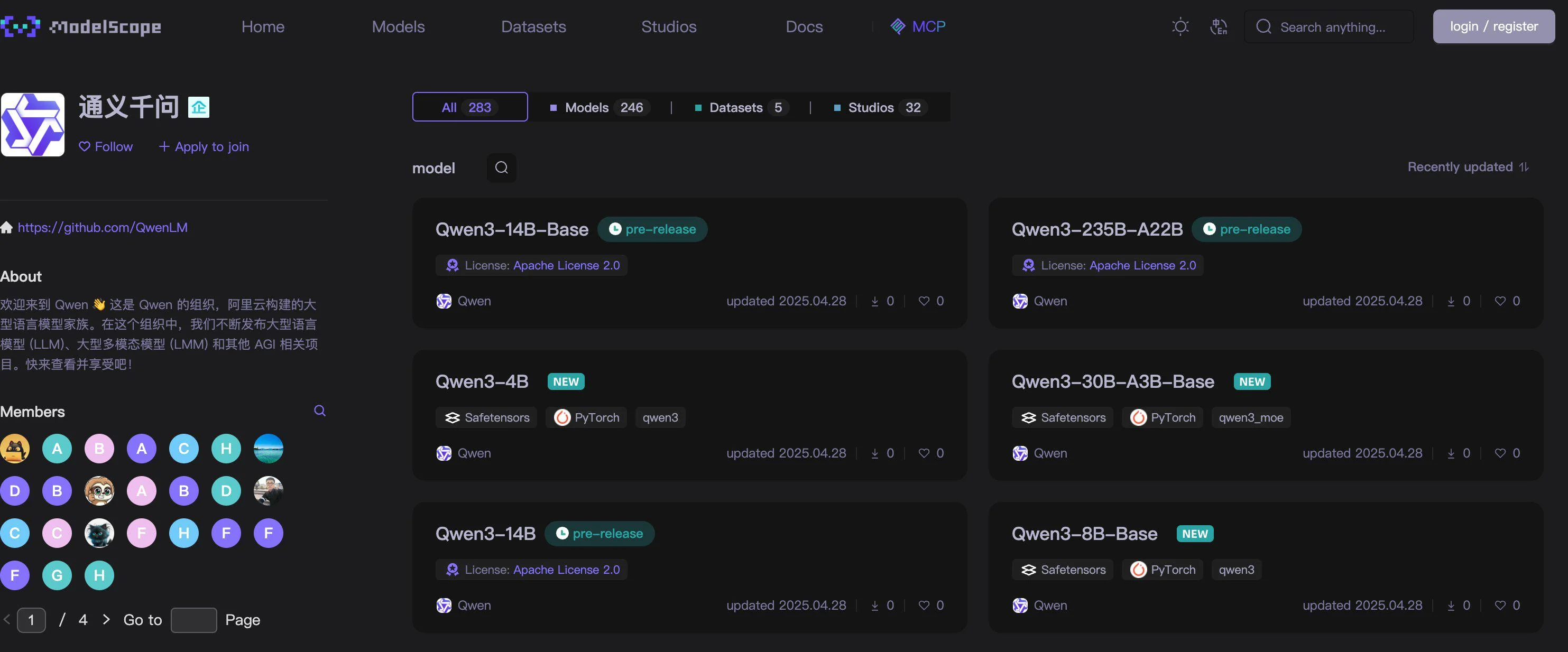Click the heart icon on Qwen3-8B-Base card
This screenshot has width=1568, height=652.
pyautogui.click(x=1500, y=605)
